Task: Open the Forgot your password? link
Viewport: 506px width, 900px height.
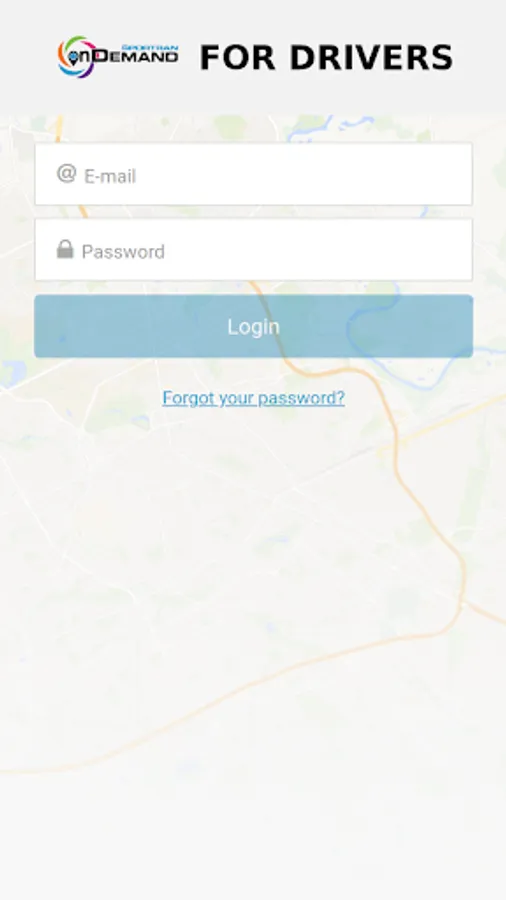Action: tap(254, 398)
